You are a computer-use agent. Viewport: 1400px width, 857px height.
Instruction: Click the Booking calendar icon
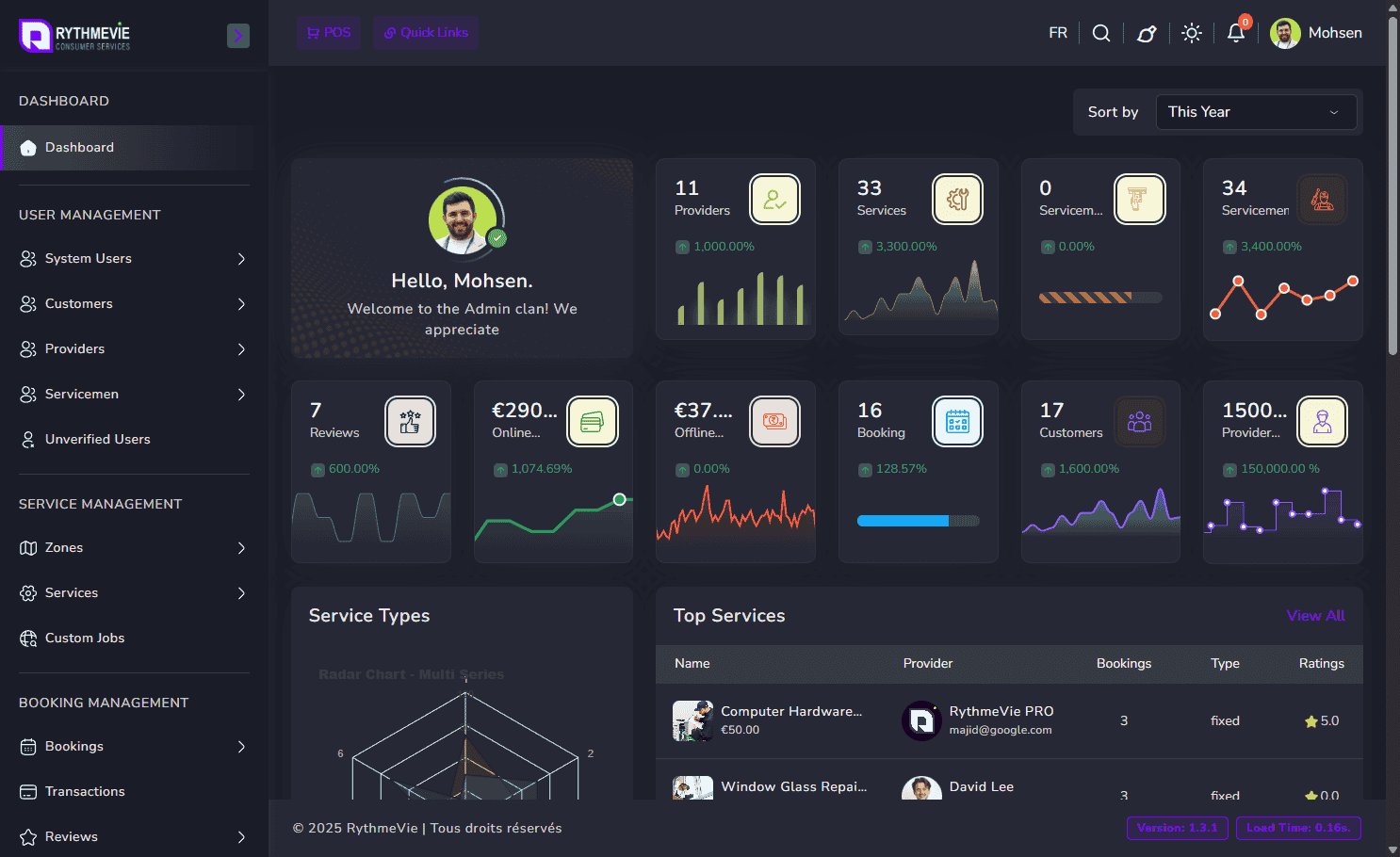coord(957,421)
